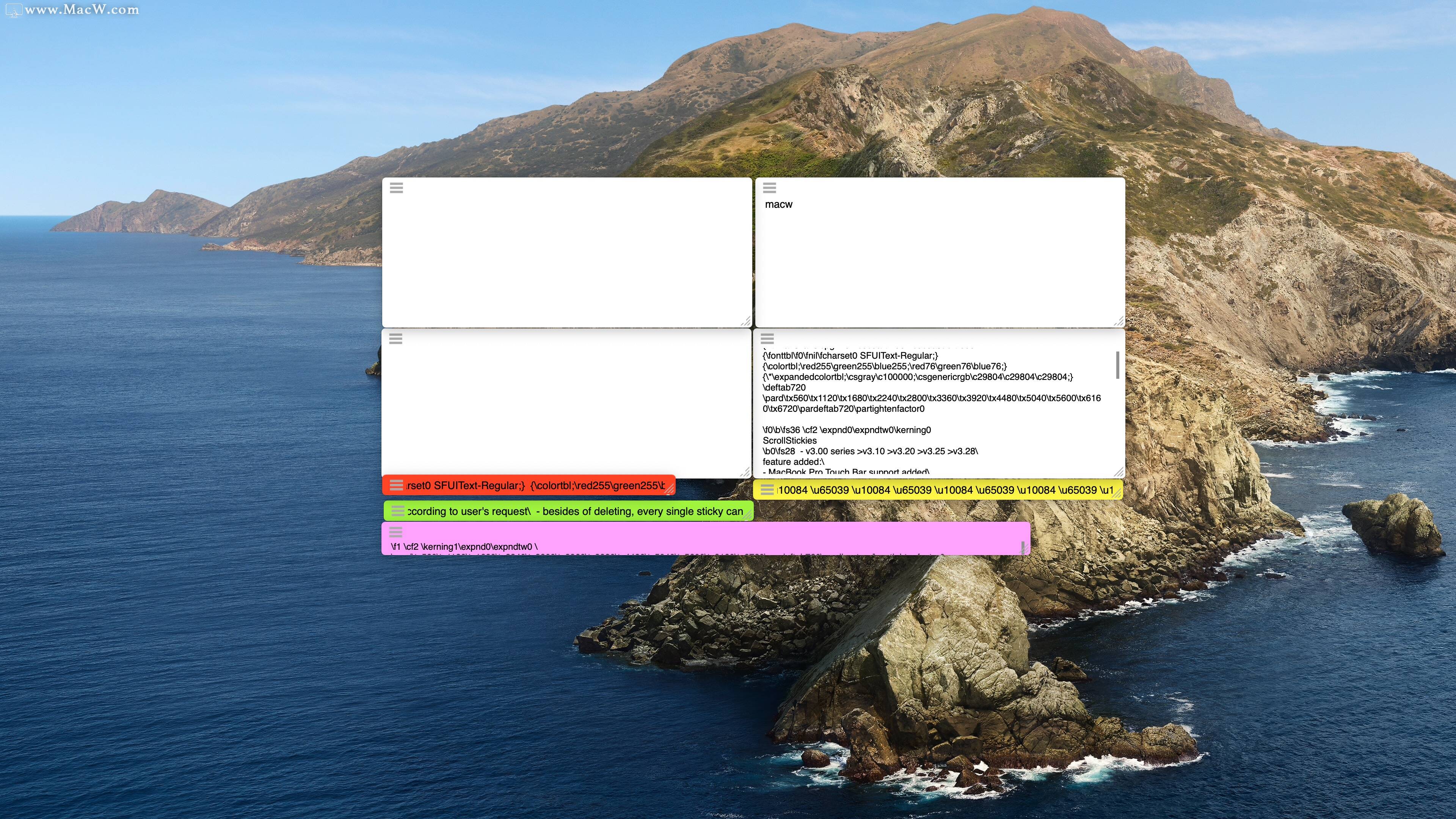The height and width of the screenshot is (819, 1456).
Task: Open the red sticky's hamburger menu icon
Action: point(396,485)
